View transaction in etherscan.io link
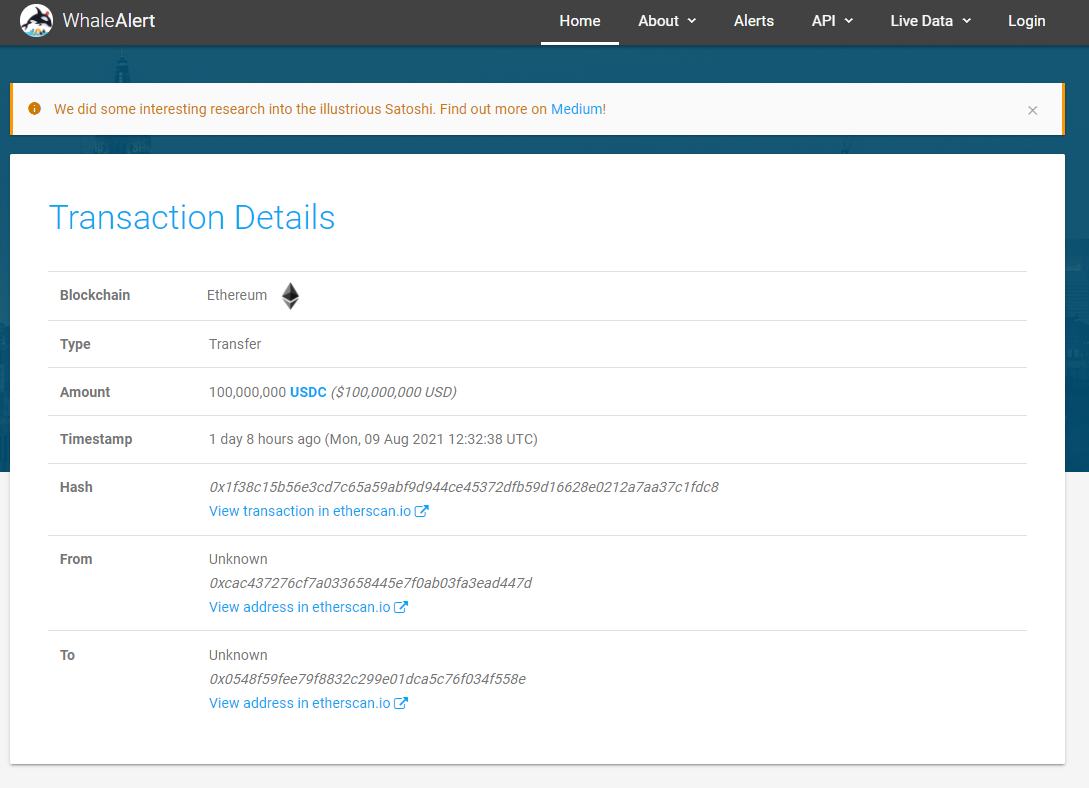The height and width of the screenshot is (788, 1089). pyautogui.click(x=310, y=511)
